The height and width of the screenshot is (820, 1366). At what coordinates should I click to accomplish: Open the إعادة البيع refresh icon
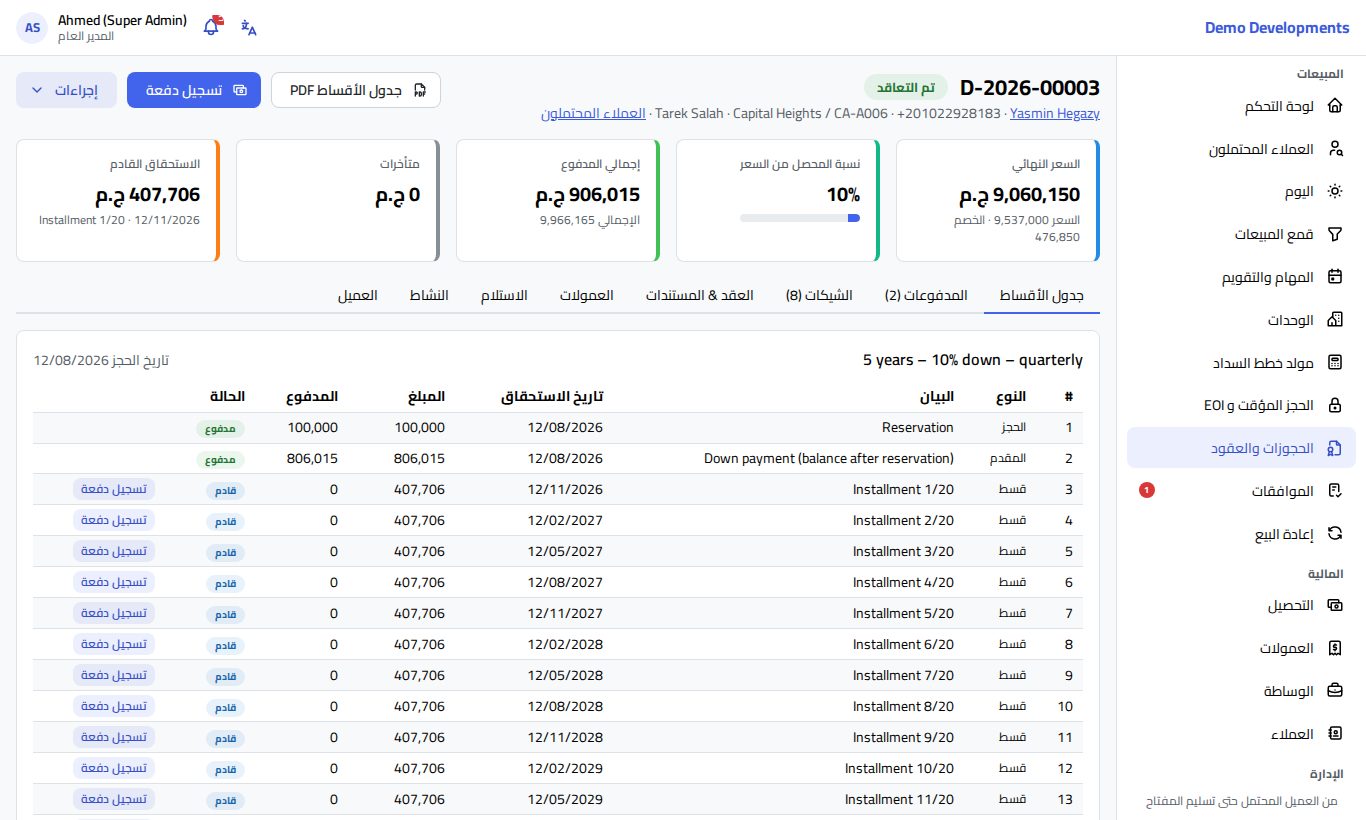[1334, 534]
